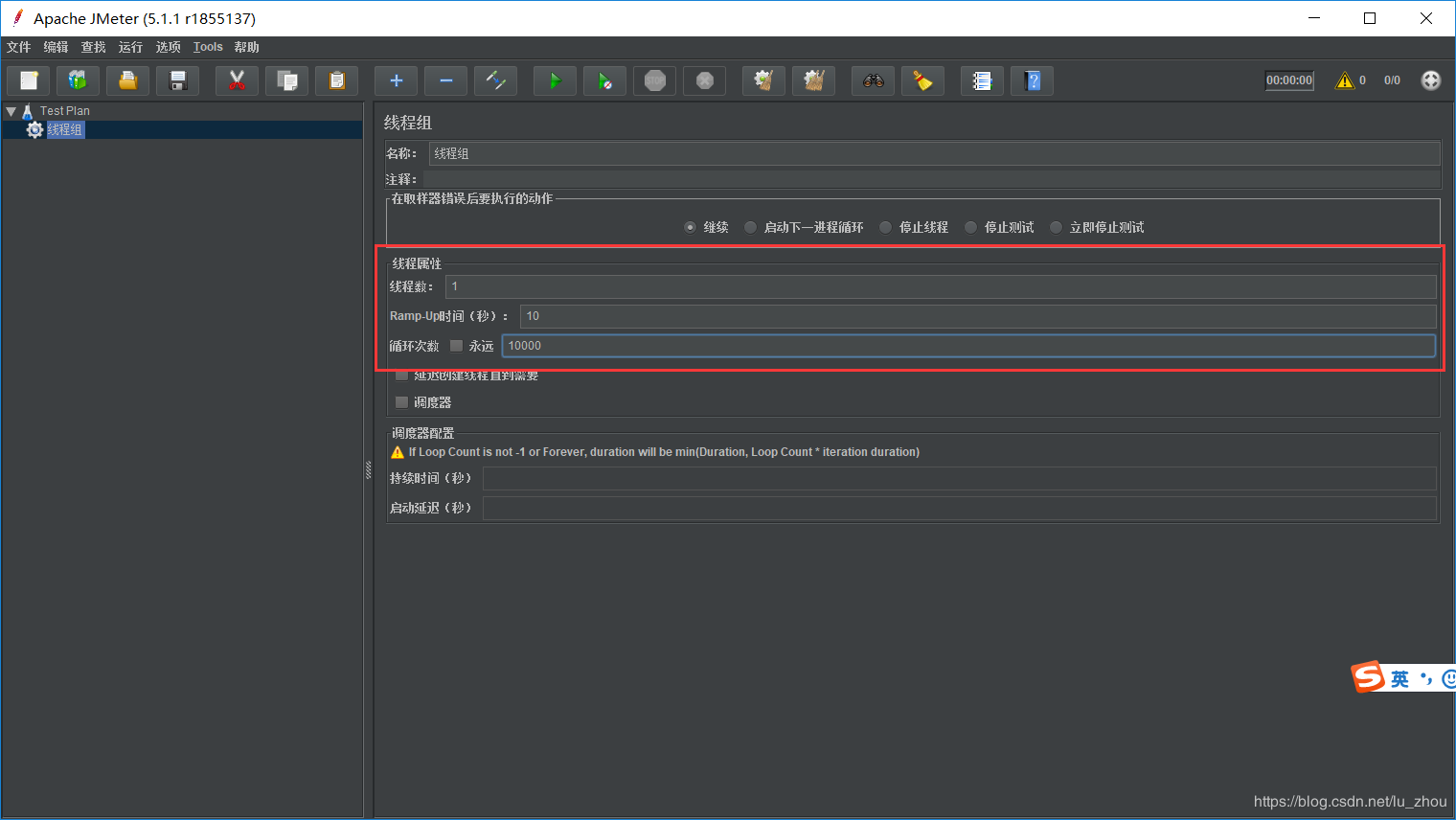Create a new test plan with New icon
Screen dimensions: 1456x820
click(x=29, y=80)
